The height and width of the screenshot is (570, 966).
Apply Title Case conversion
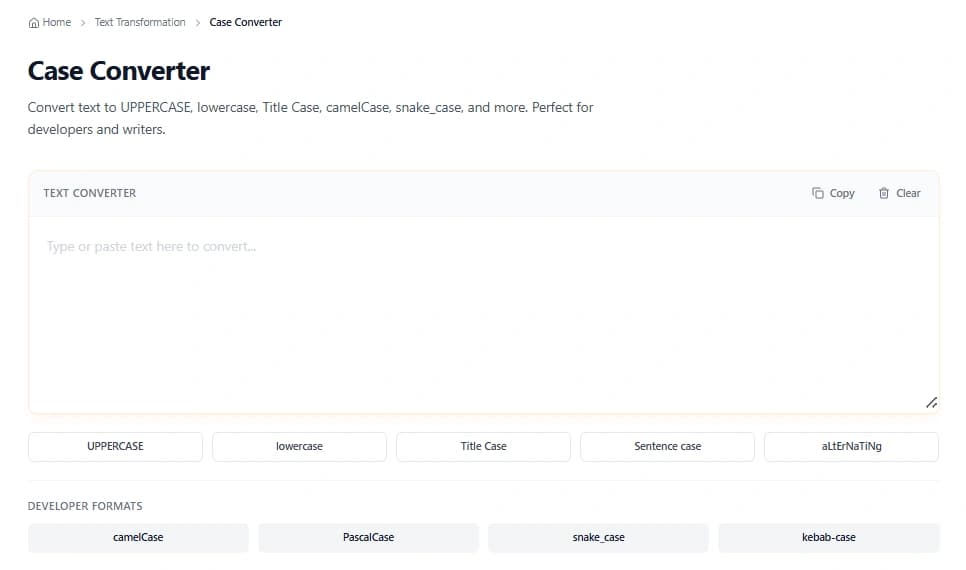coord(483,446)
